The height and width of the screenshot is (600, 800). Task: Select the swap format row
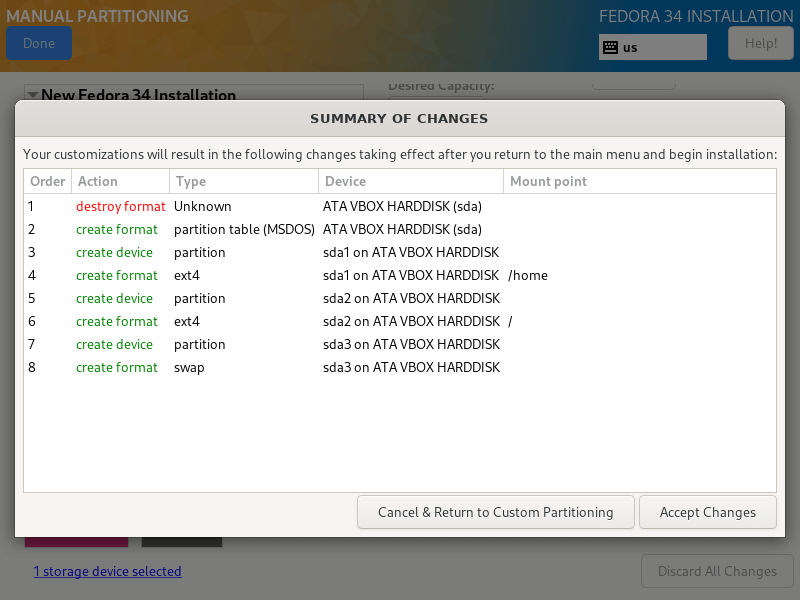[189, 367]
